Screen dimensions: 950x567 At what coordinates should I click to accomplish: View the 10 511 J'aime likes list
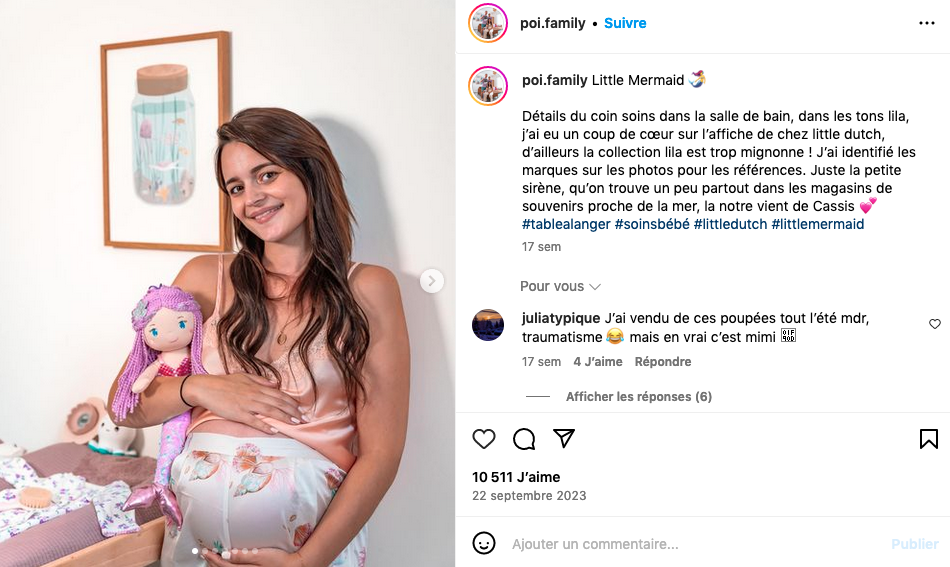click(x=516, y=477)
